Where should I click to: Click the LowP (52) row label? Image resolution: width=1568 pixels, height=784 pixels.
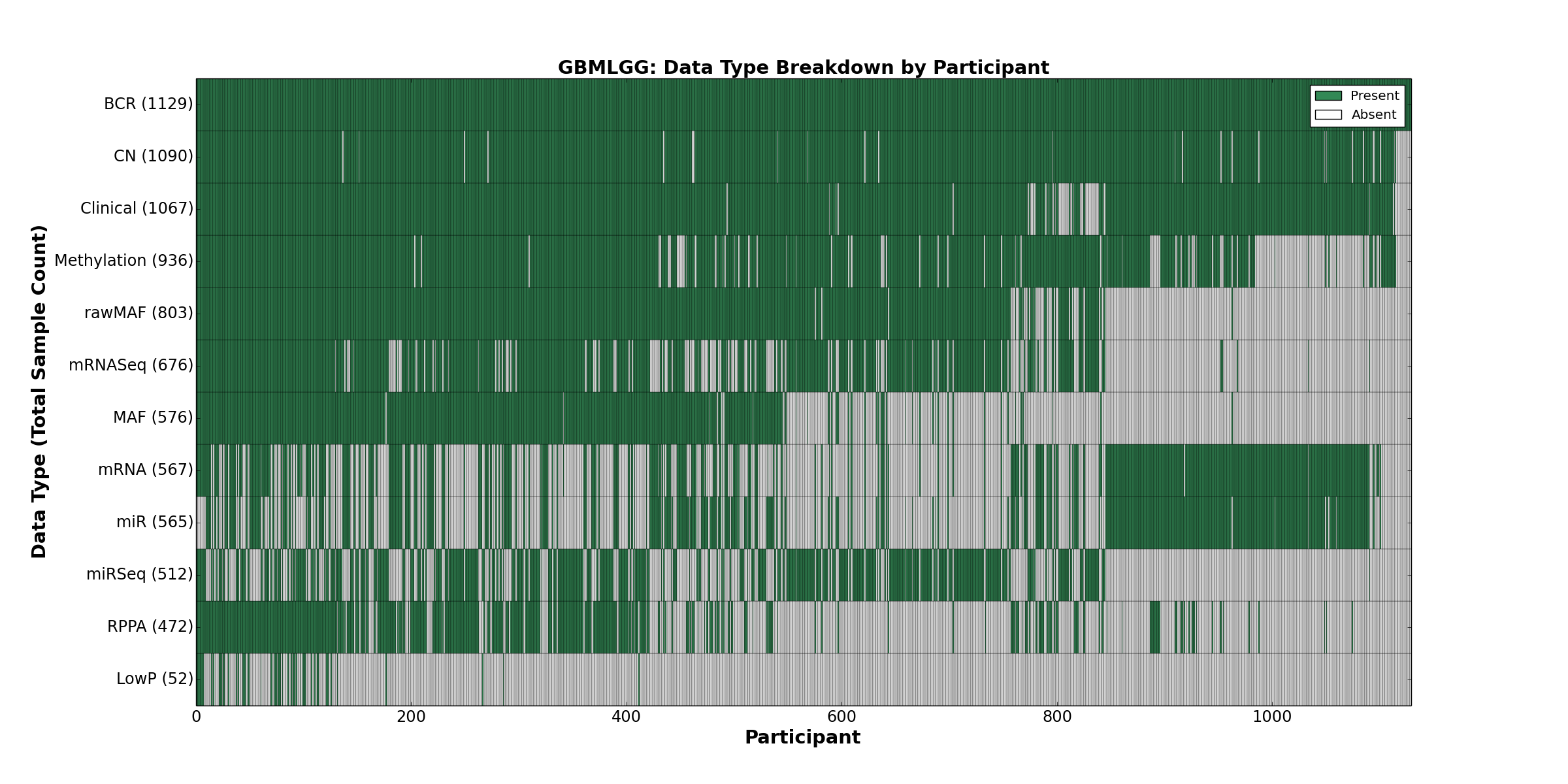(155, 679)
